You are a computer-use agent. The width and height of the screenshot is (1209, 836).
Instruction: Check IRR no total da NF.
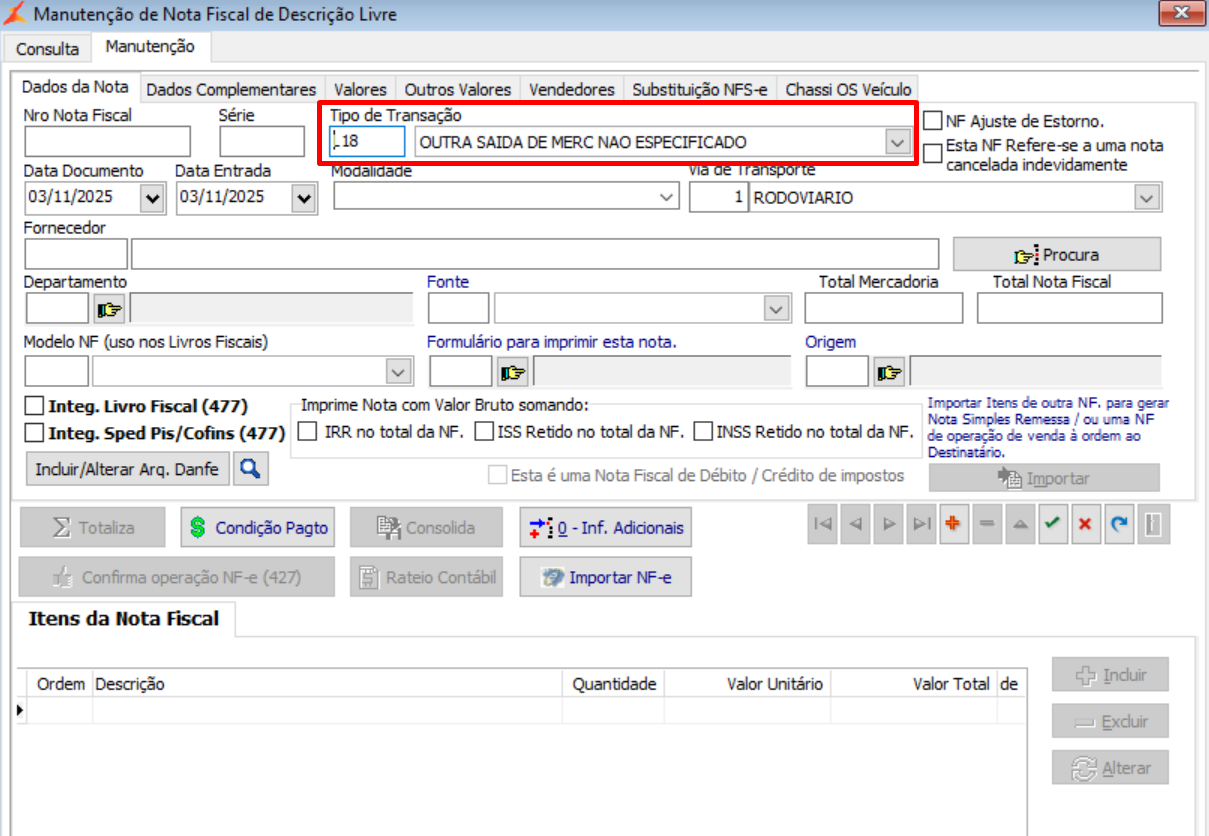click(x=308, y=432)
